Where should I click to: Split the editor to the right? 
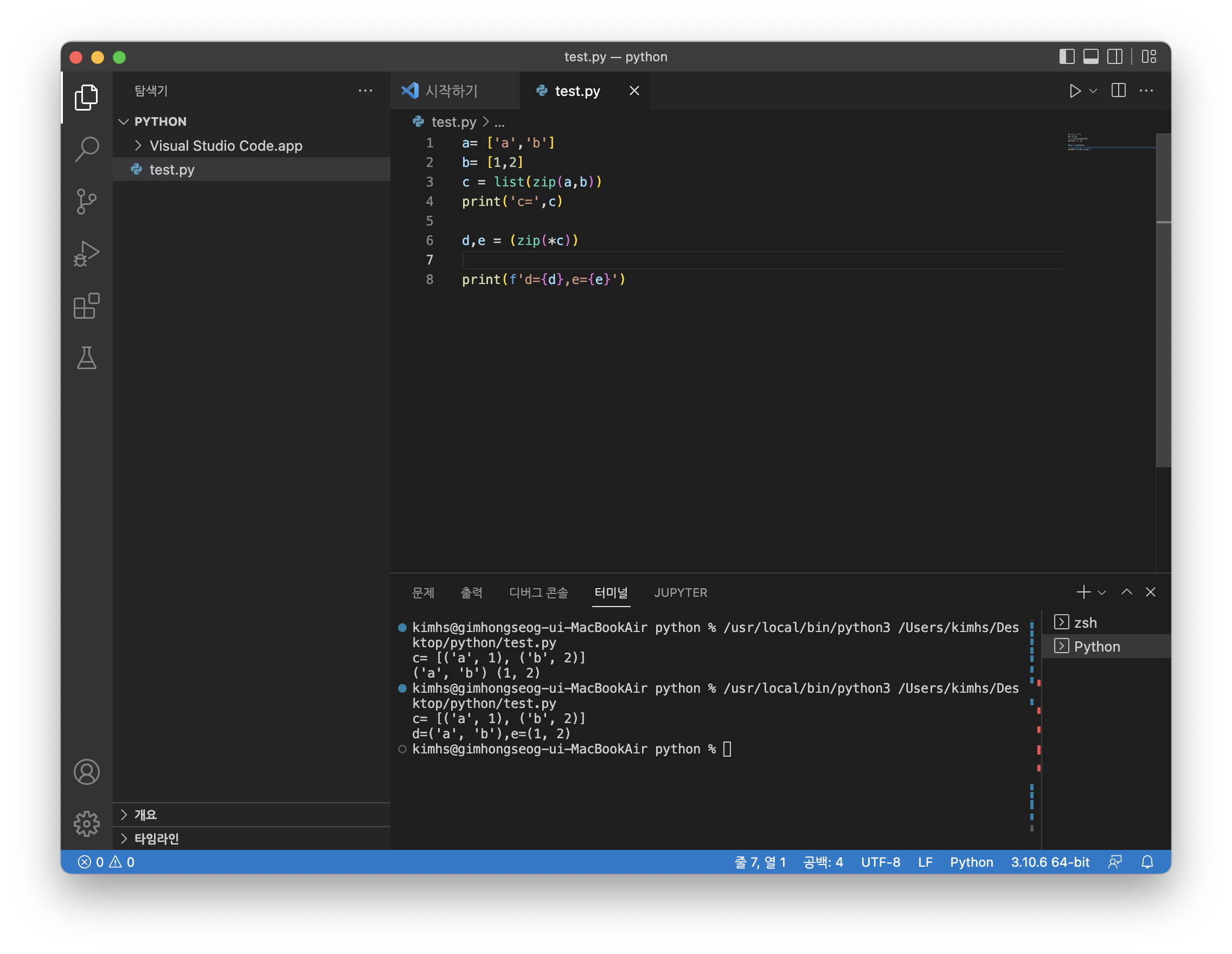click(x=1118, y=91)
